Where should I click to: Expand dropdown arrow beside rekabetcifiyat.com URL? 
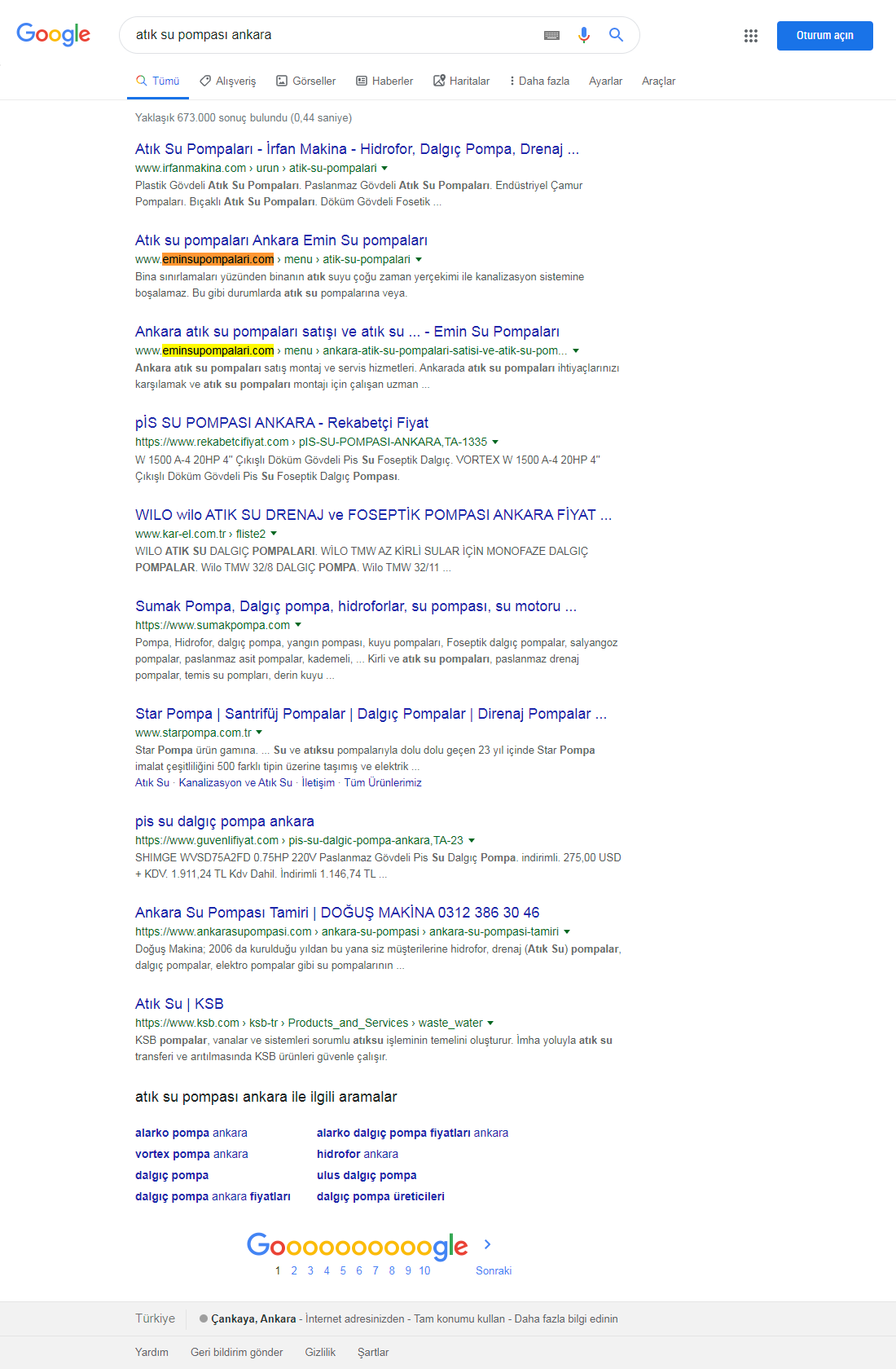(495, 442)
